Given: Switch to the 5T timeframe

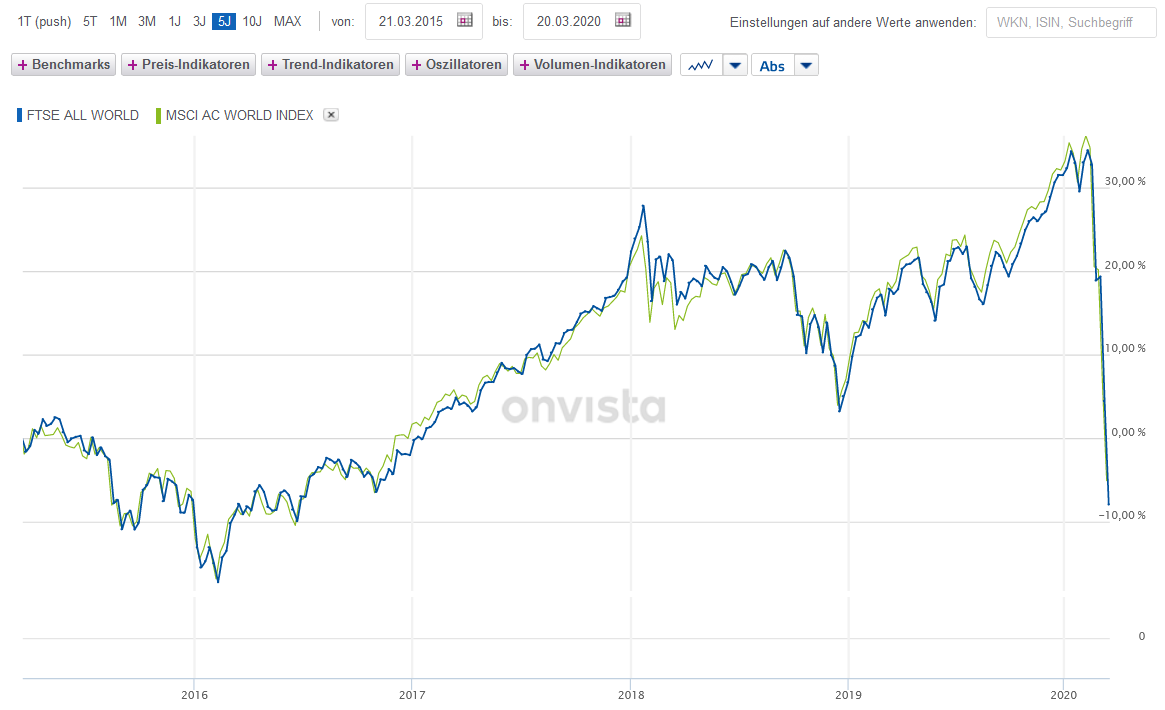Looking at the screenshot, I should pos(90,22).
